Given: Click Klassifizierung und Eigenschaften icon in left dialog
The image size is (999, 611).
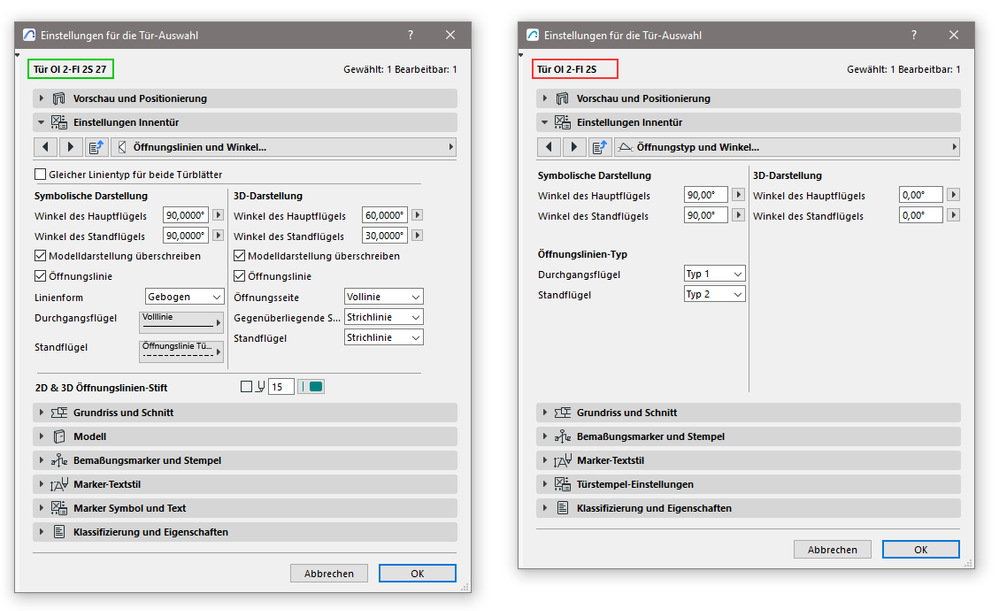Looking at the screenshot, I should coord(59,532).
